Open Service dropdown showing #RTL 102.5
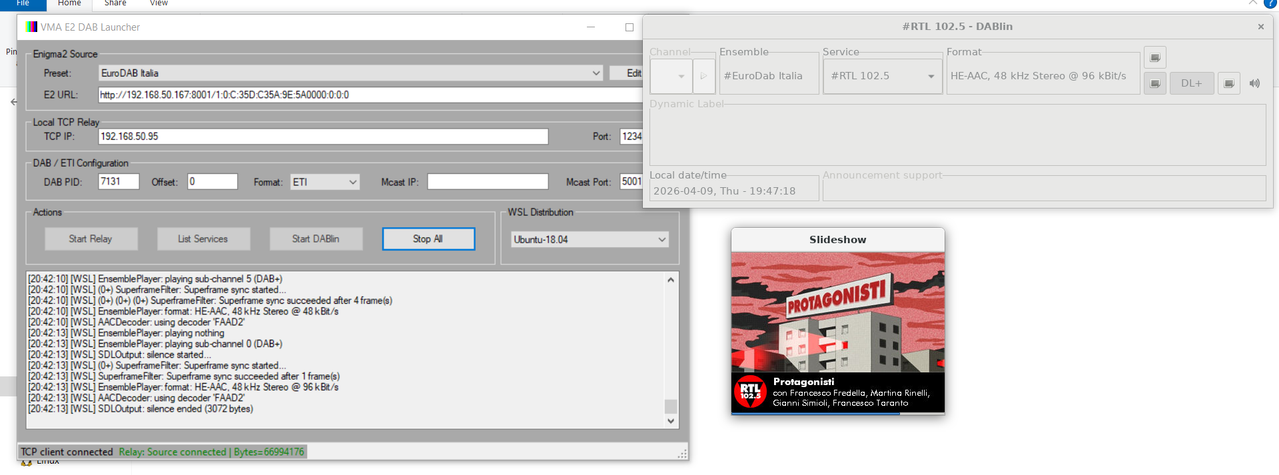Image resolution: width=1279 pixels, height=475 pixels. (x=882, y=76)
